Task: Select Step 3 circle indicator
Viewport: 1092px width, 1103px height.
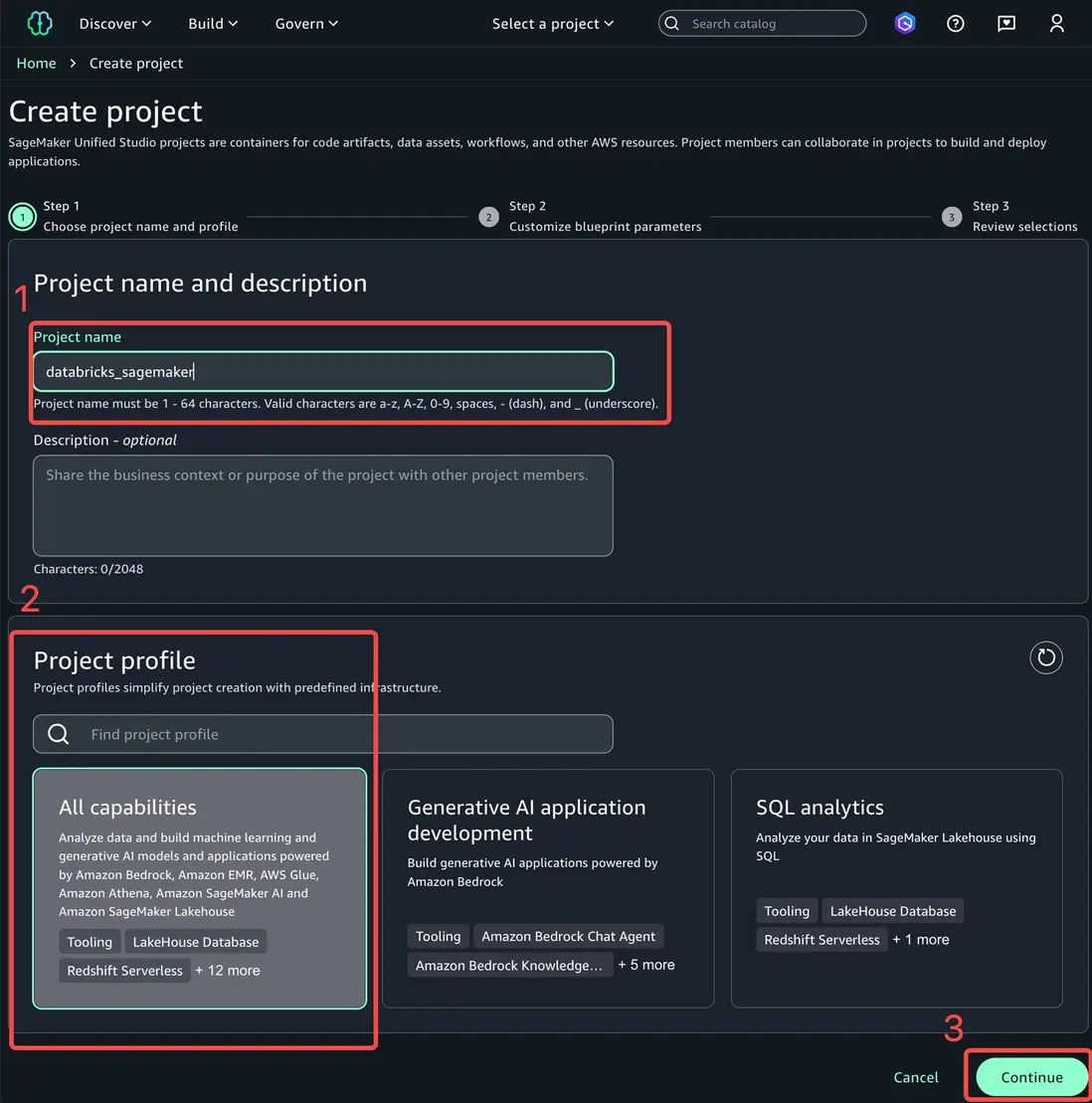Action: tap(952, 217)
